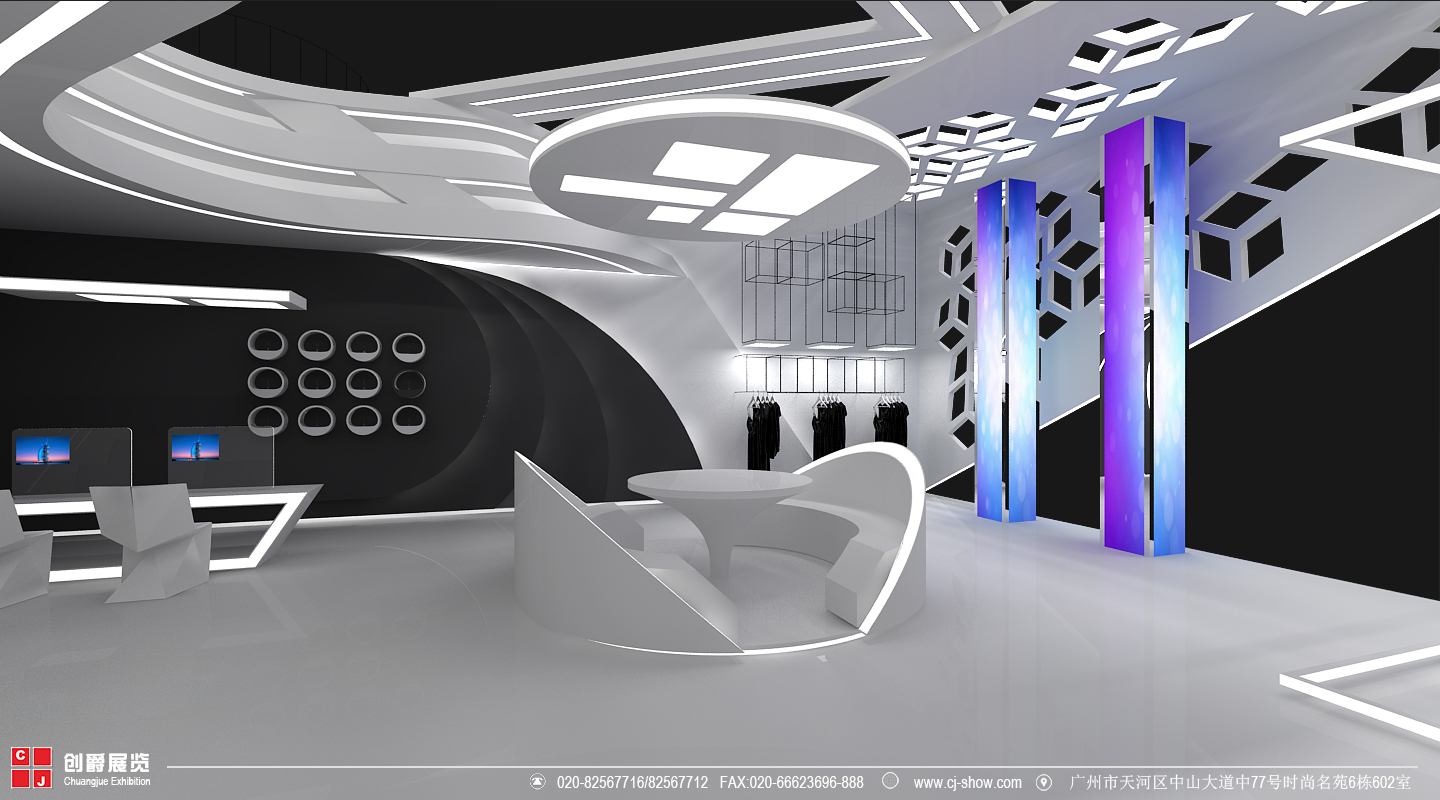Click the telephone icon in the footer
The height and width of the screenshot is (800, 1440).
click(537, 781)
